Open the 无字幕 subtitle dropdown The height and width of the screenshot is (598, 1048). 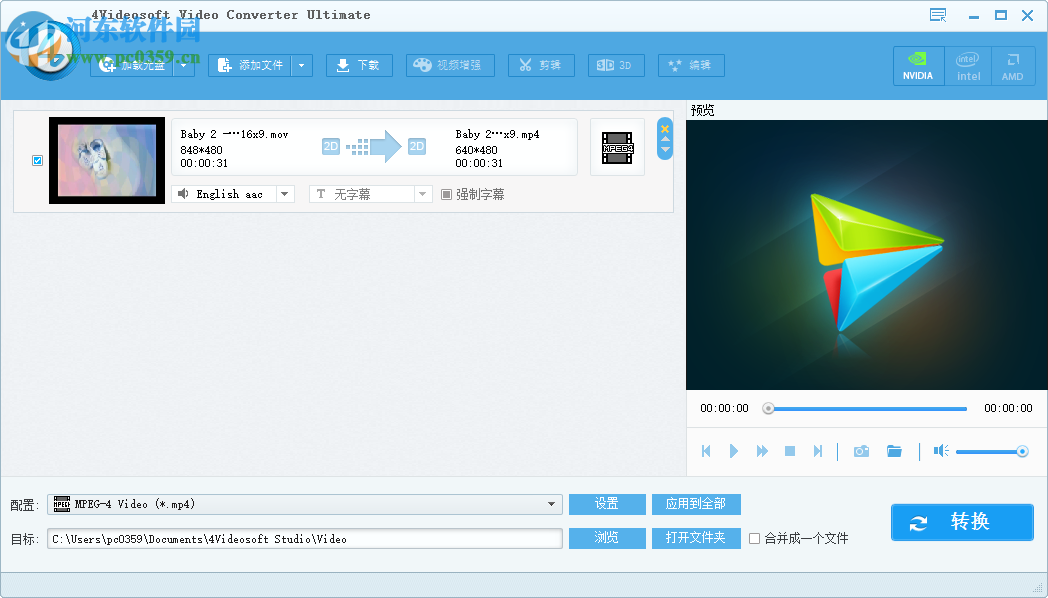coord(421,194)
